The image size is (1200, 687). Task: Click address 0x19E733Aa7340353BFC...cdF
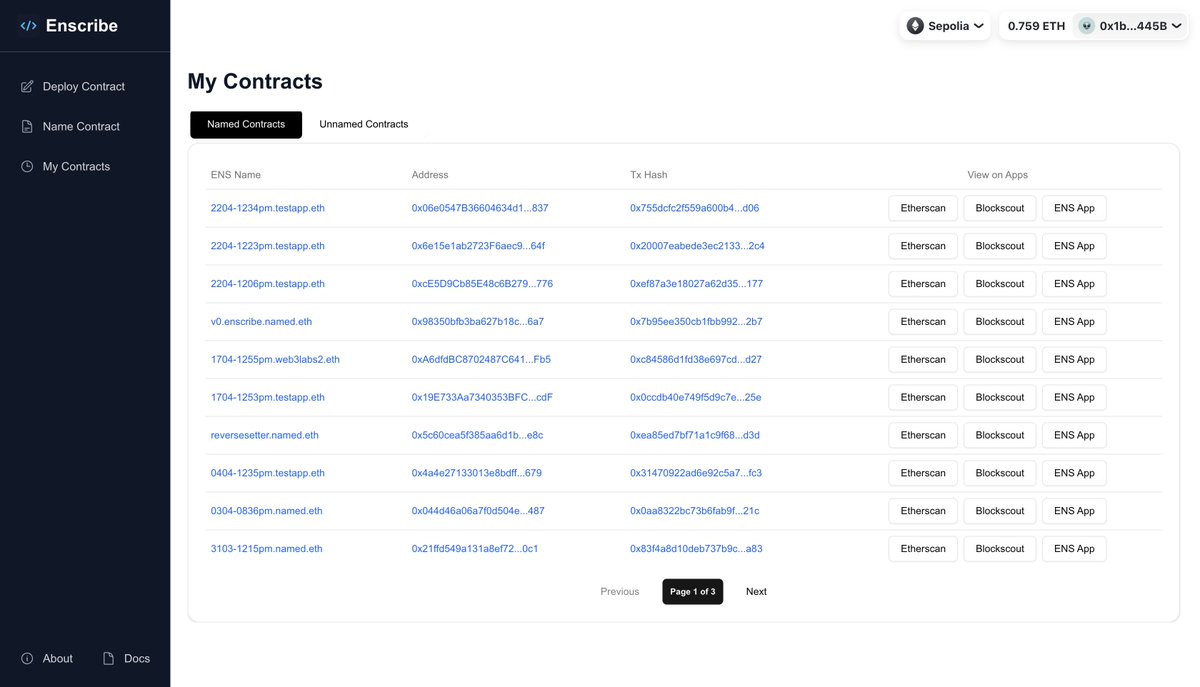click(x=482, y=398)
